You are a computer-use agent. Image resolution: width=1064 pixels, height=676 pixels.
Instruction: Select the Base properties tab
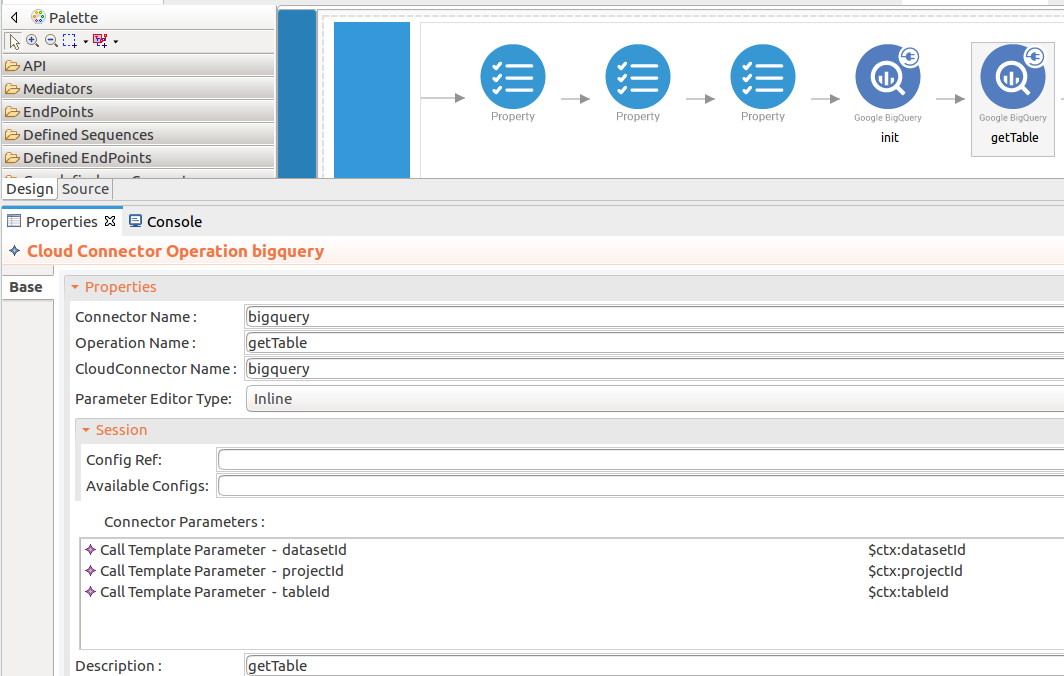(x=26, y=287)
